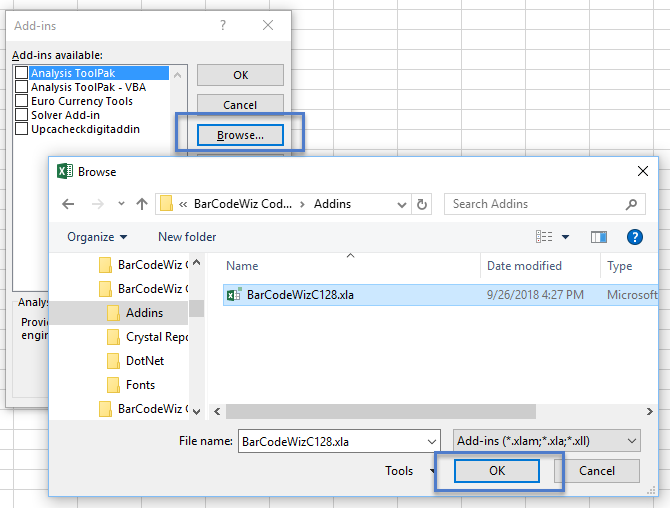Viewport: 670px width, 508px height.
Task: Open recent locations chevron beside Forward arrow
Action: coord(121,204)
